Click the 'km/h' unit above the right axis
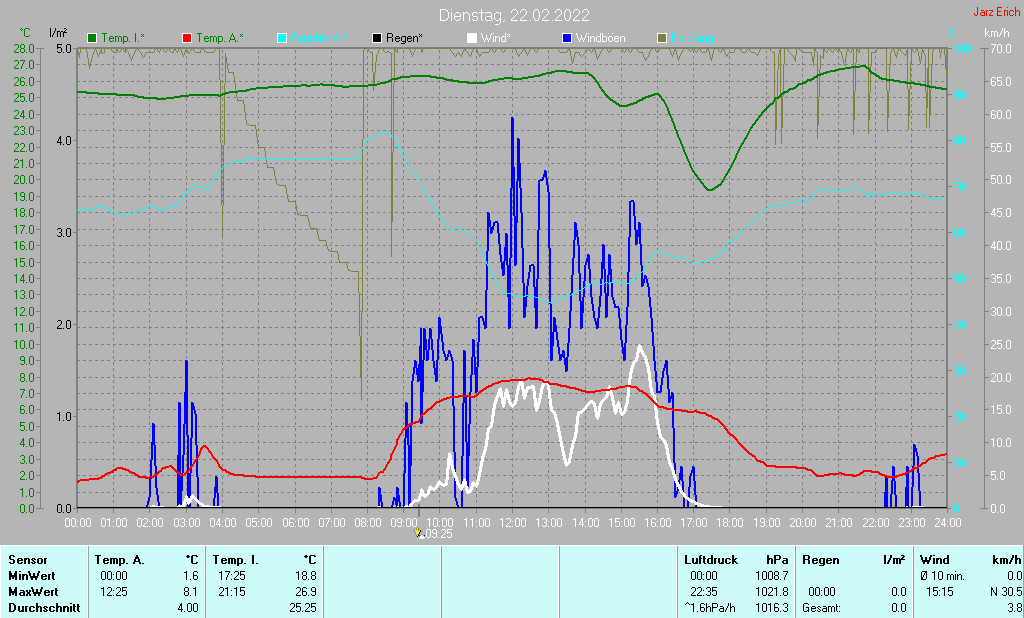 (997, 33)
